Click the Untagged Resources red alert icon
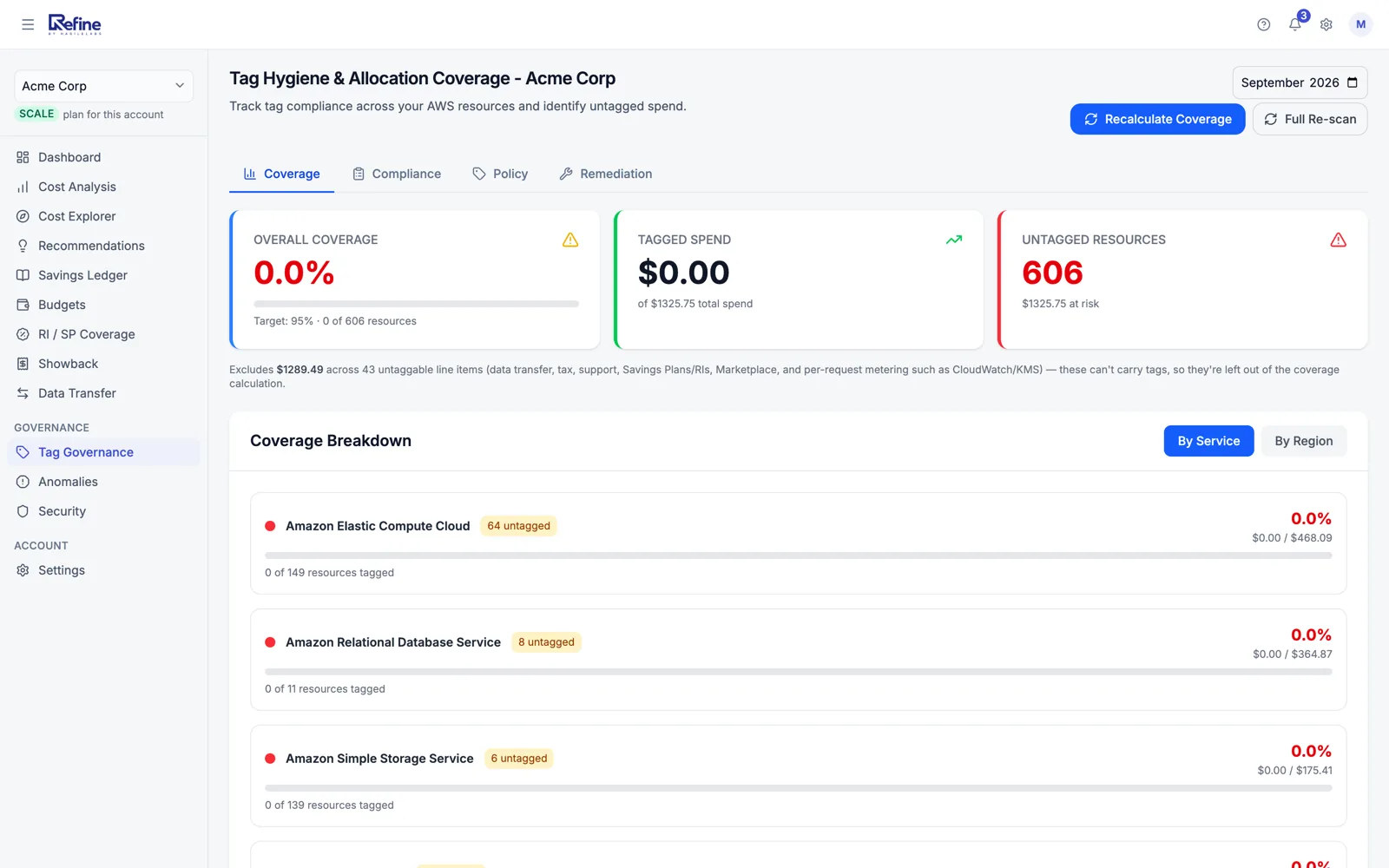Image resolution: width=1389 pixels, height=868 pixels. click(1339, 240)
